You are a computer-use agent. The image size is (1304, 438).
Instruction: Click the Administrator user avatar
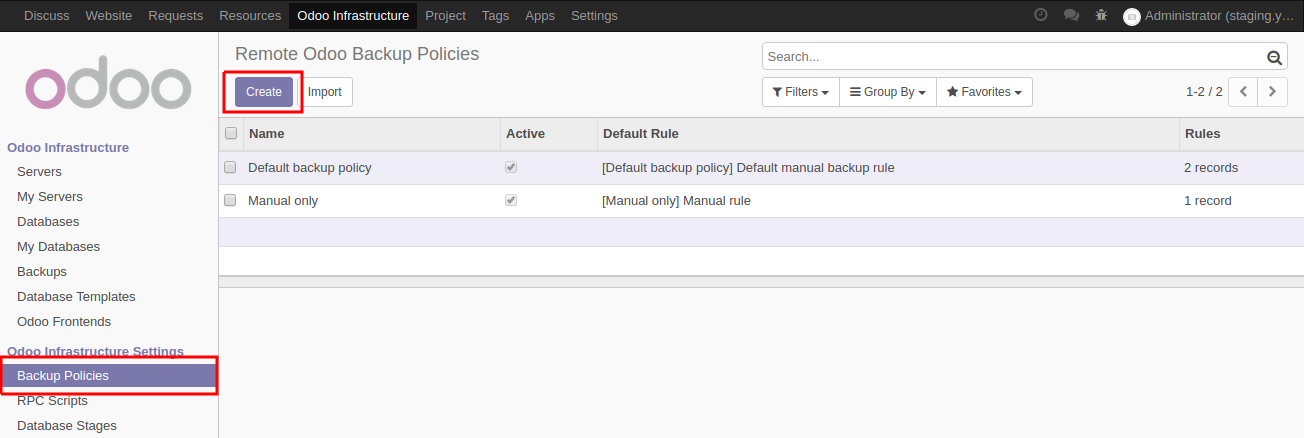pos(1132,16)
